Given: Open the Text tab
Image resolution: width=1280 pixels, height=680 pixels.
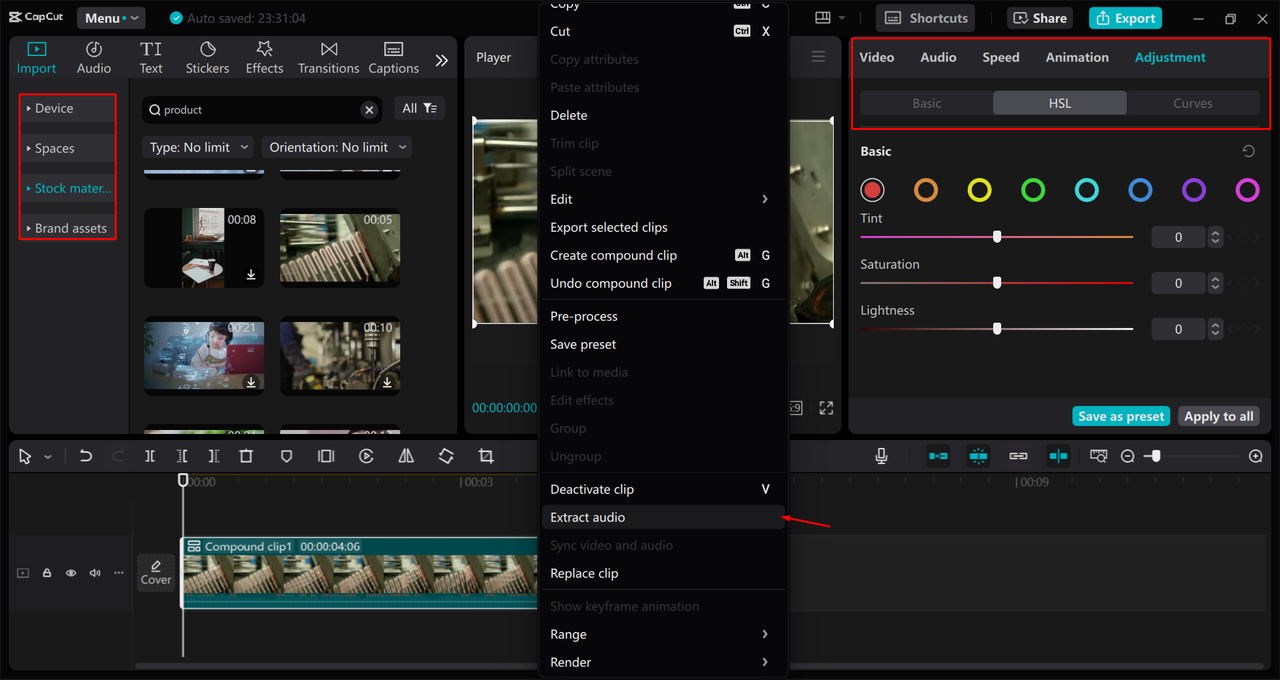Looking at the screenshot, I should [x=151, y=58].
